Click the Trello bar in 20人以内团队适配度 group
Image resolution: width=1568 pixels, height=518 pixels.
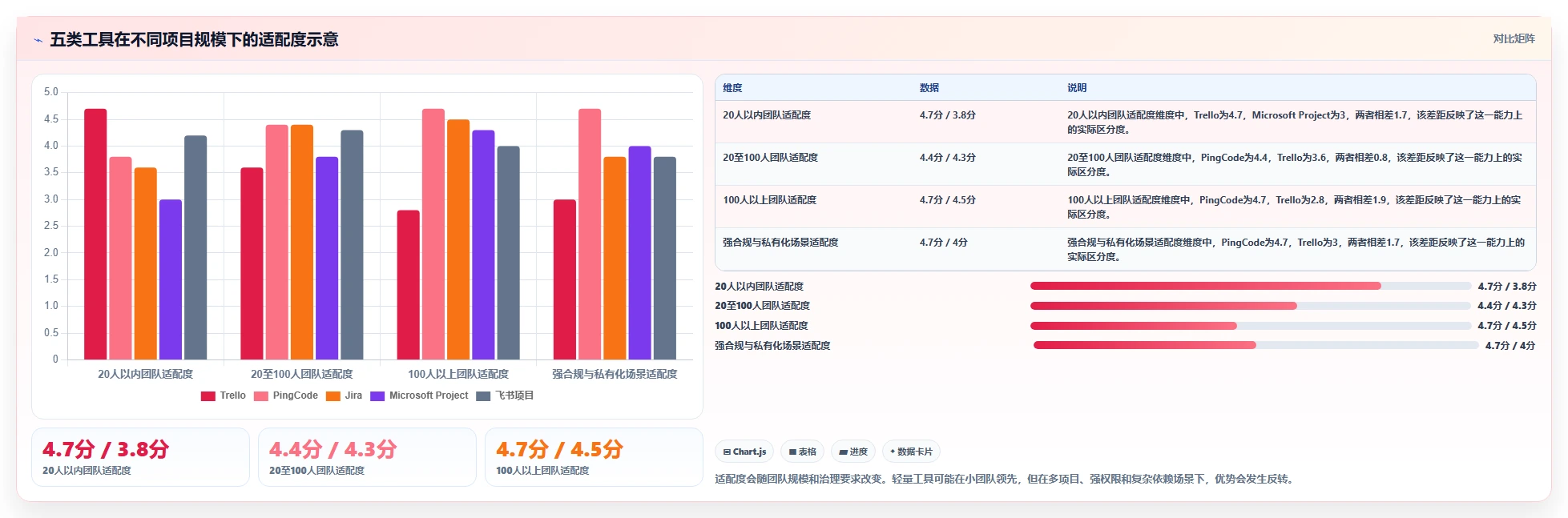(95, 234)
